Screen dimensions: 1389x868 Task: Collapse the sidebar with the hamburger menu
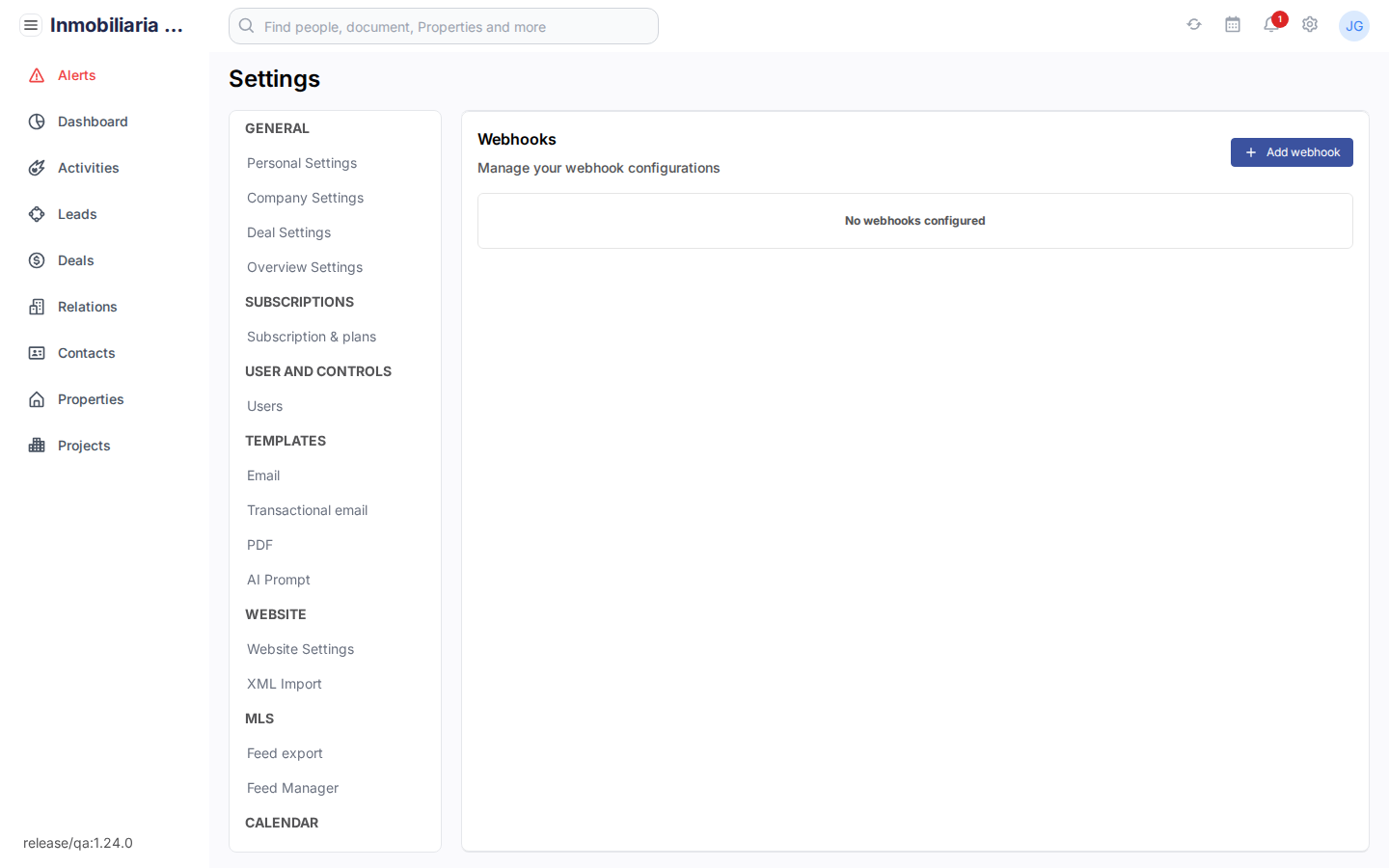pyautogui.click(x=31, y=25)
